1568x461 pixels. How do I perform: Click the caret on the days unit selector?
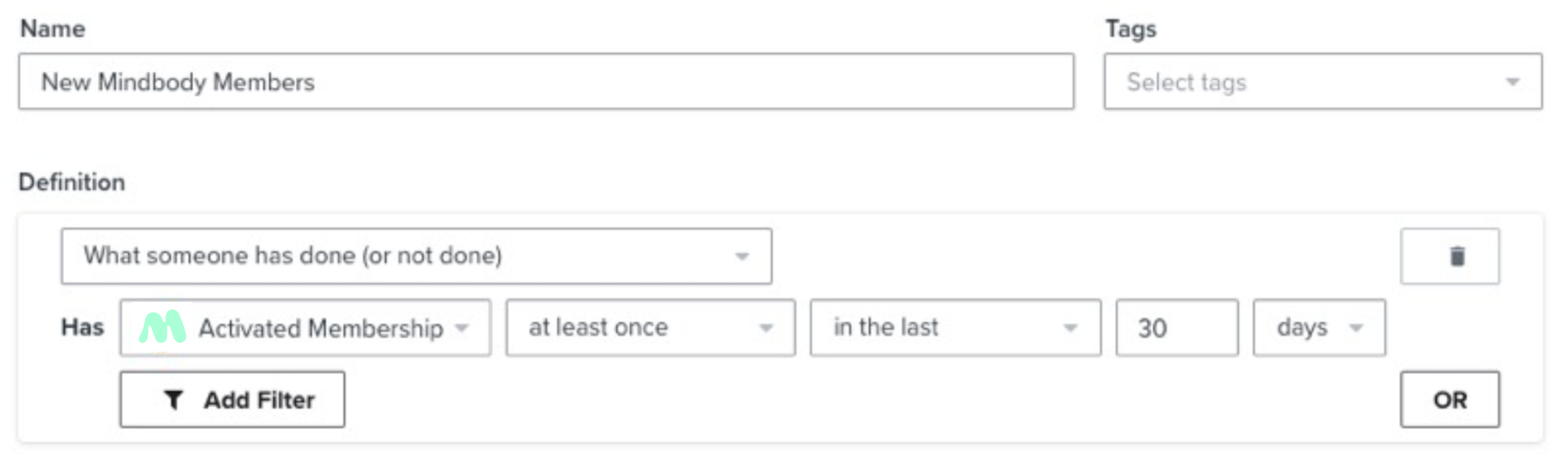point(1356,328)
